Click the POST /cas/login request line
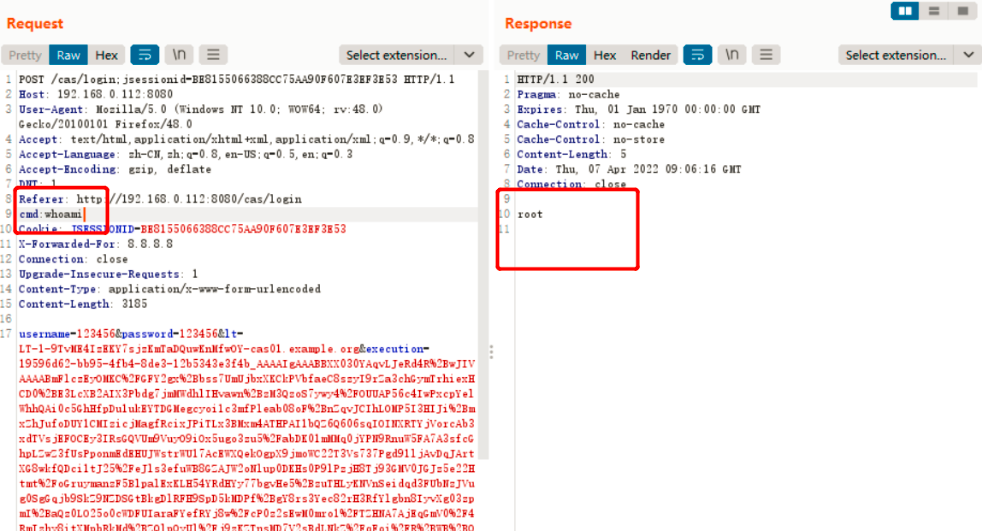Image resolution: width=982 pixels, height=531 pixels. coord(237,80)
